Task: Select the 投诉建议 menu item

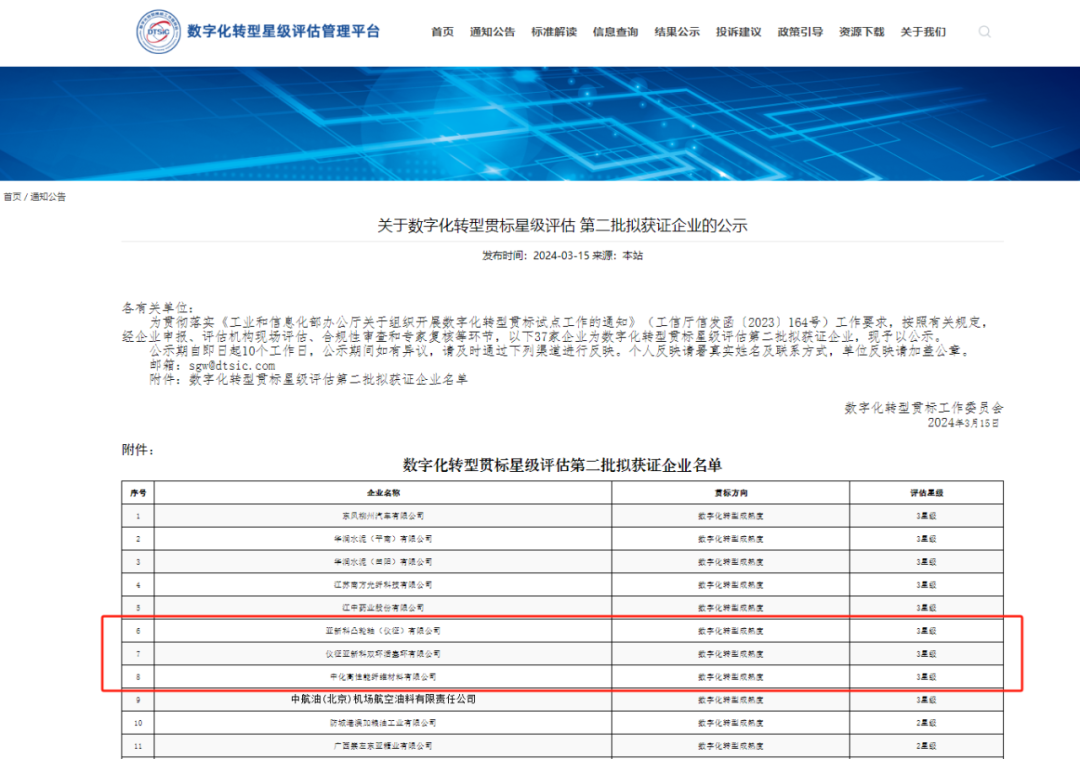Action: click(x=738, y=32)
